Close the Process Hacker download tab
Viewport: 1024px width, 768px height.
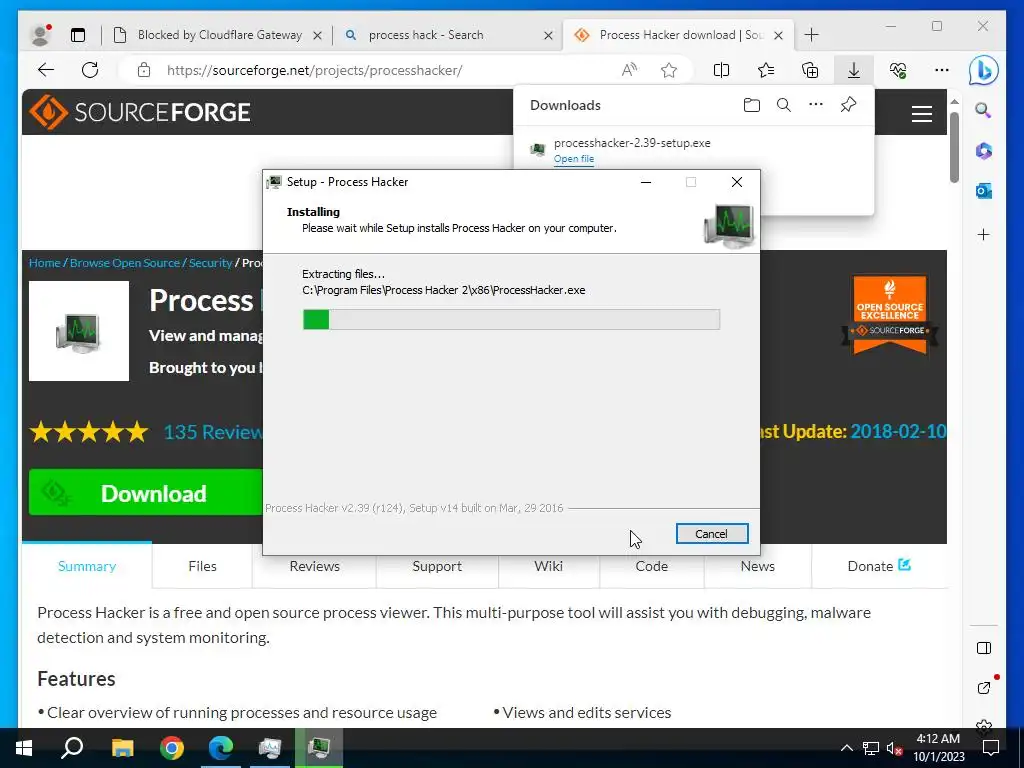(778, 35)
